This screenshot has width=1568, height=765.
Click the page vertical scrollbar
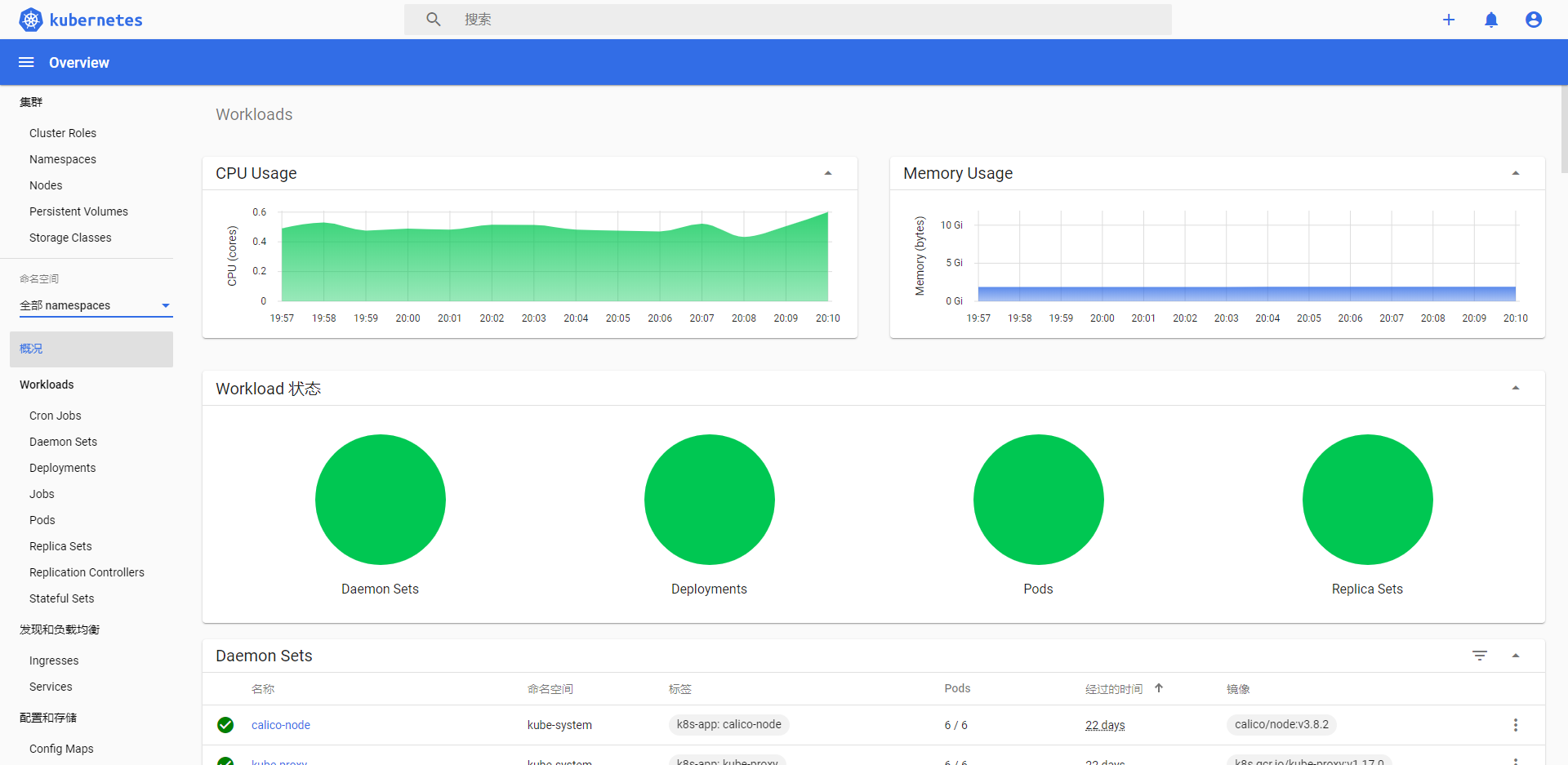coord(1564,129)
